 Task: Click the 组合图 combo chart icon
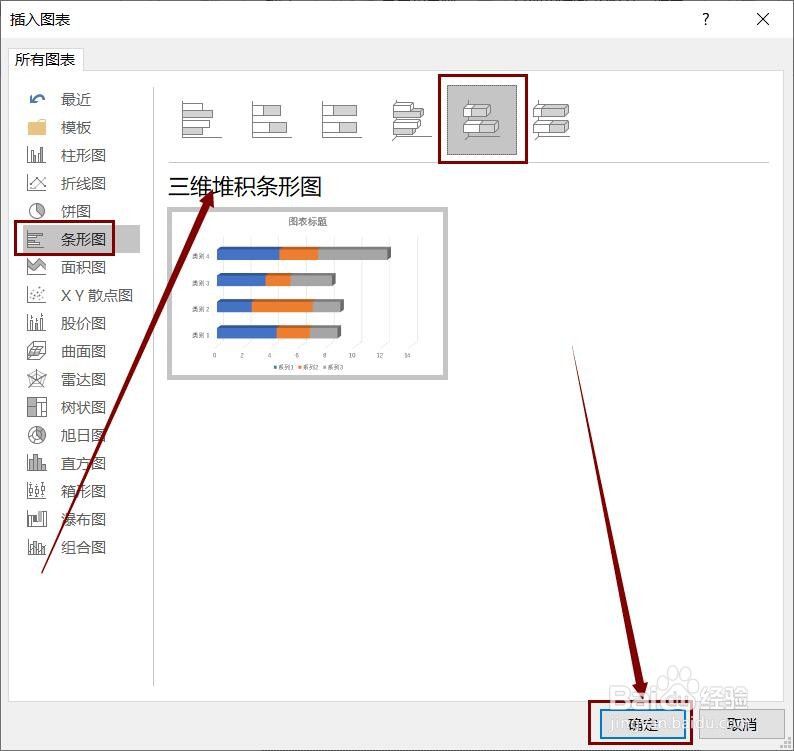[36, 546]
